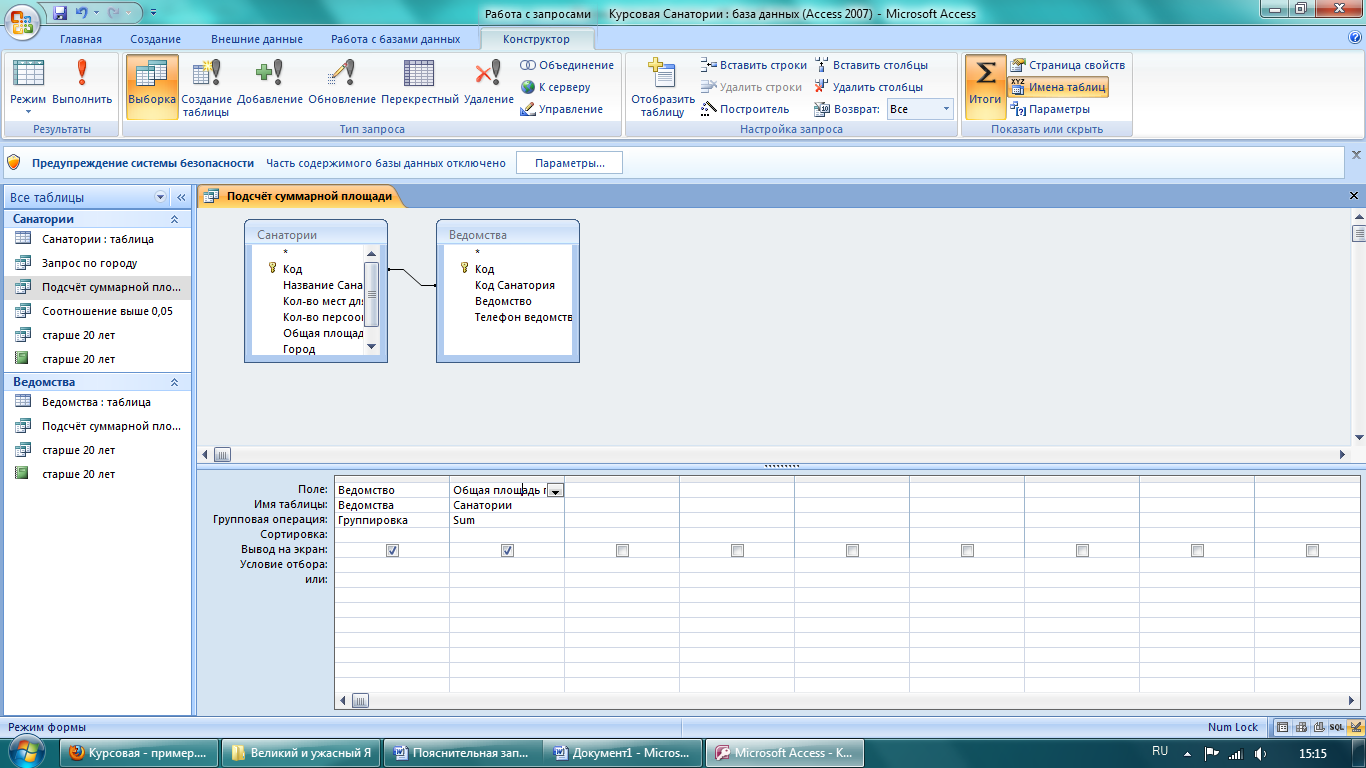Select Подсчёт суммарной площади document tab
1366x768 pixels.
tap(300, 196)
